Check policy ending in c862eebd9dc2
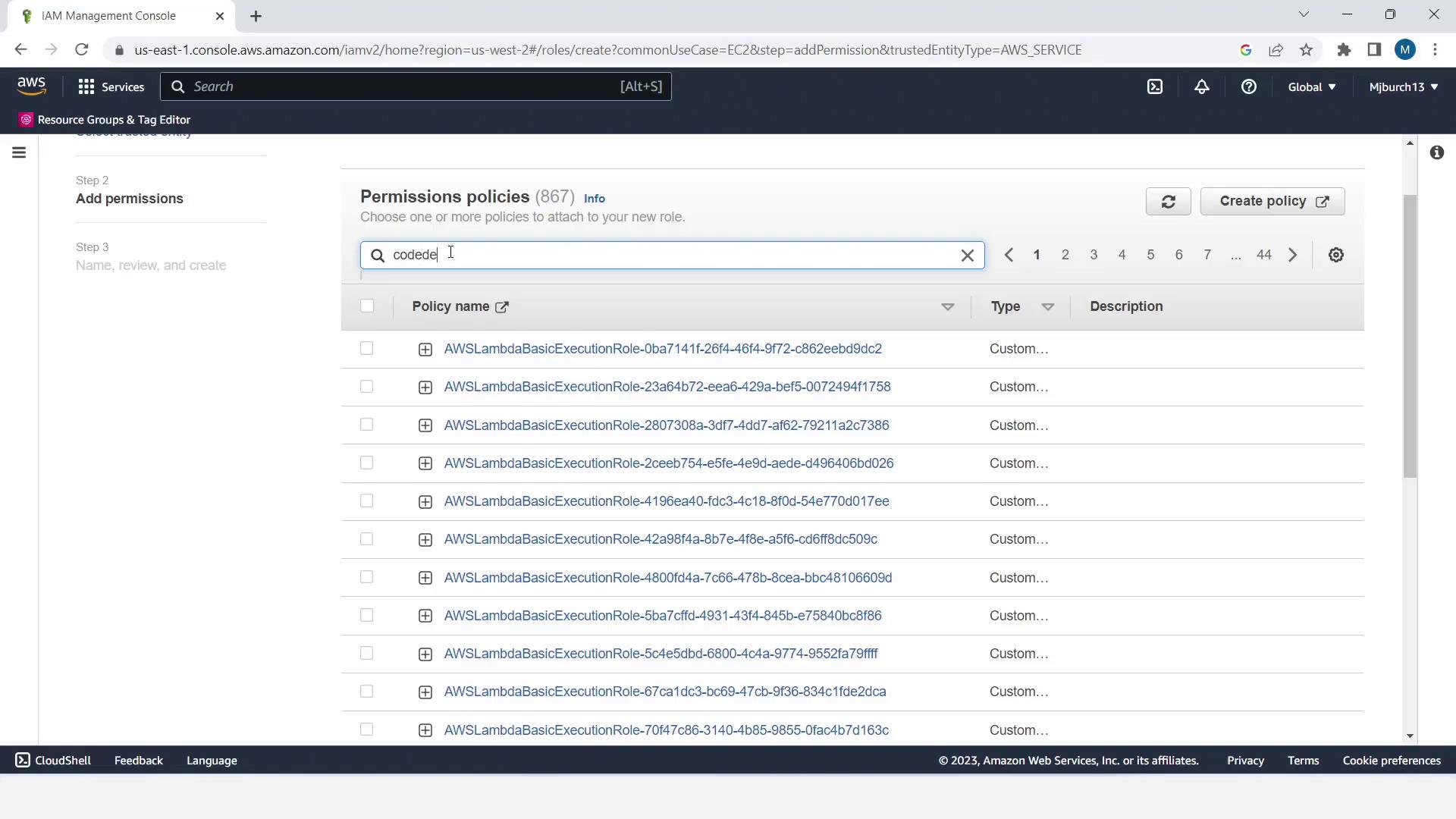The height and width of the screenshot is (819, 1456). 367,348
